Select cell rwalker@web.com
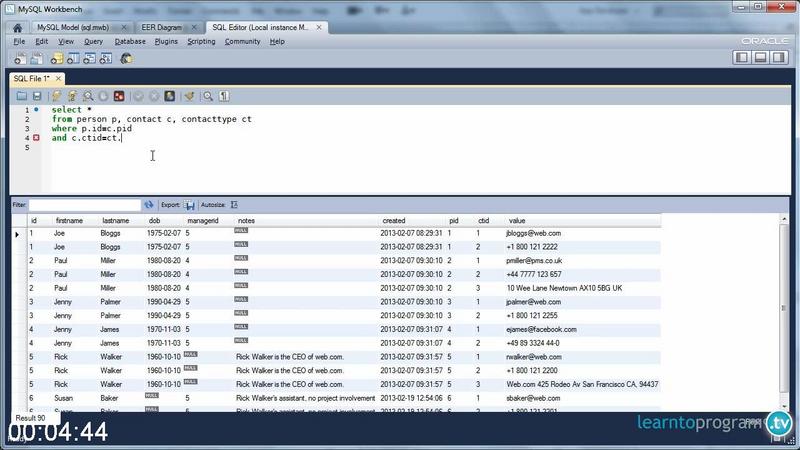Viewport: 800px width, 450px height. (534, 357)
